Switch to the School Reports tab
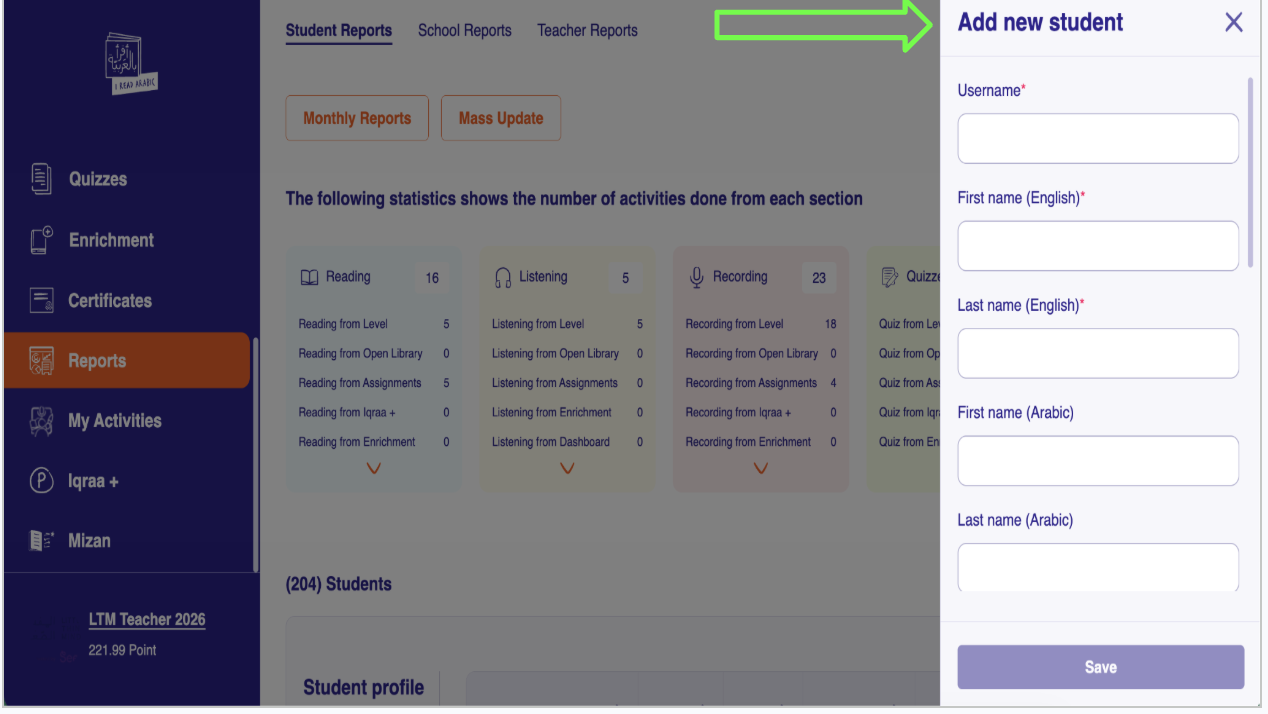The width and height of the screenshot is (1268, 714). coord(464,31)
